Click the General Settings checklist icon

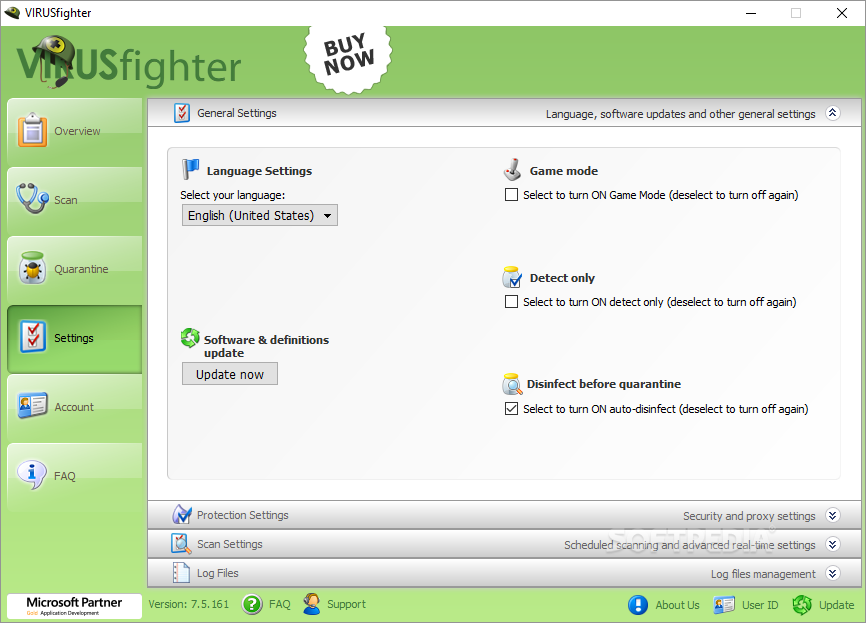point(182,113)
